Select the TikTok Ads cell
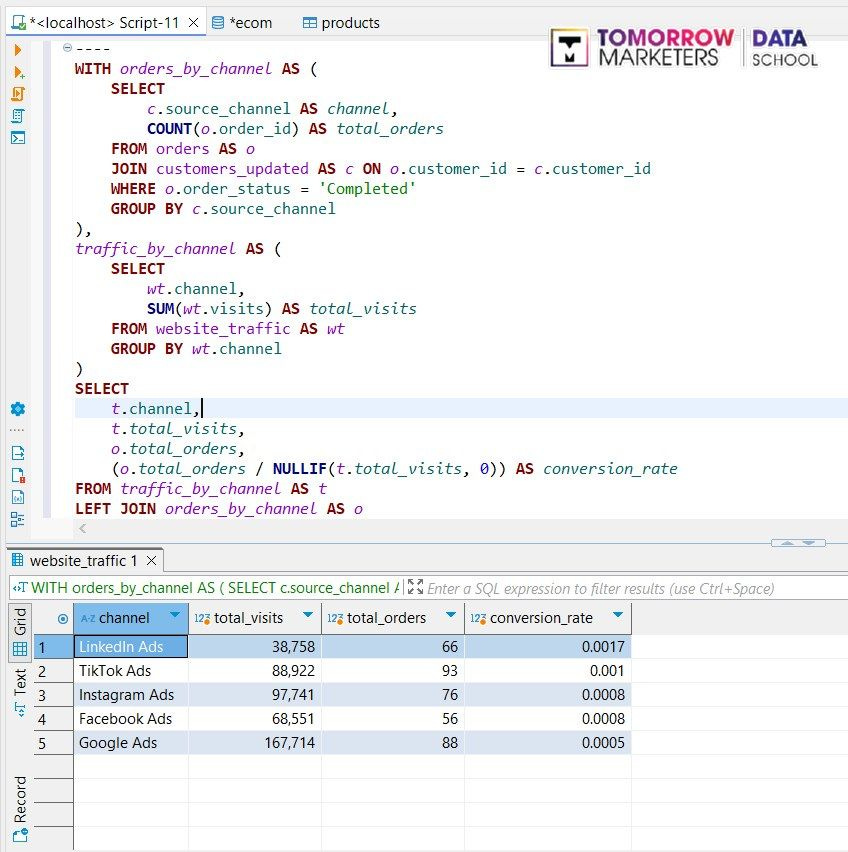This screenshot has height=852, width=848. click(x=131, y=671)
